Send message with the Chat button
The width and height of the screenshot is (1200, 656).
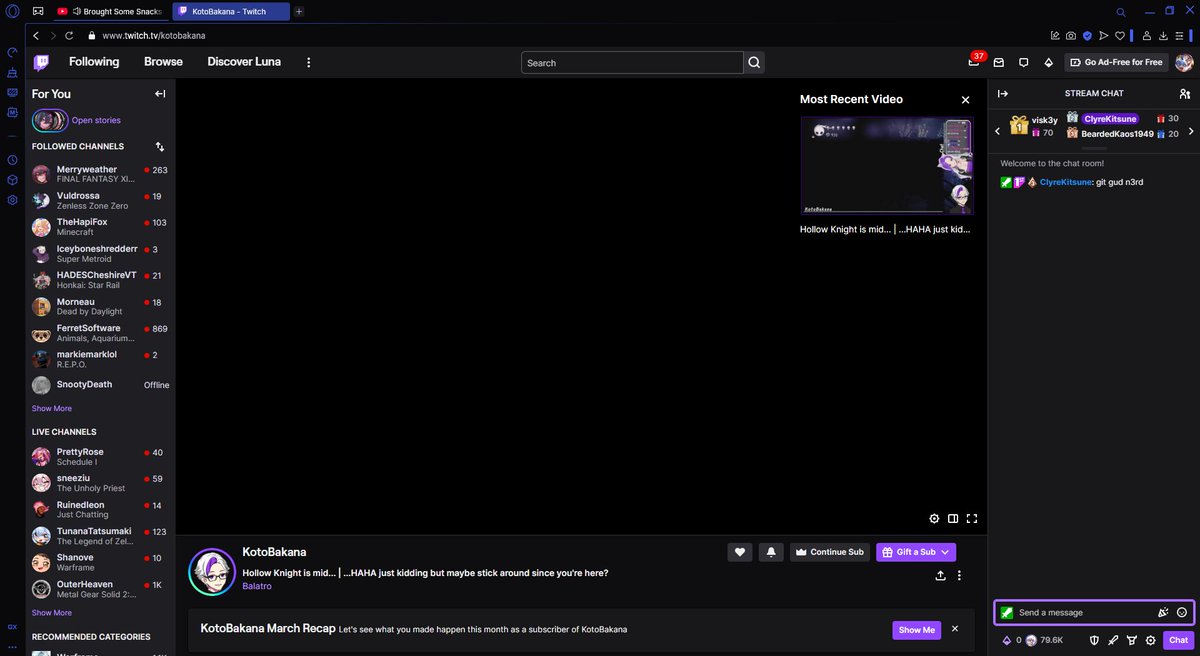[1178, 640]
